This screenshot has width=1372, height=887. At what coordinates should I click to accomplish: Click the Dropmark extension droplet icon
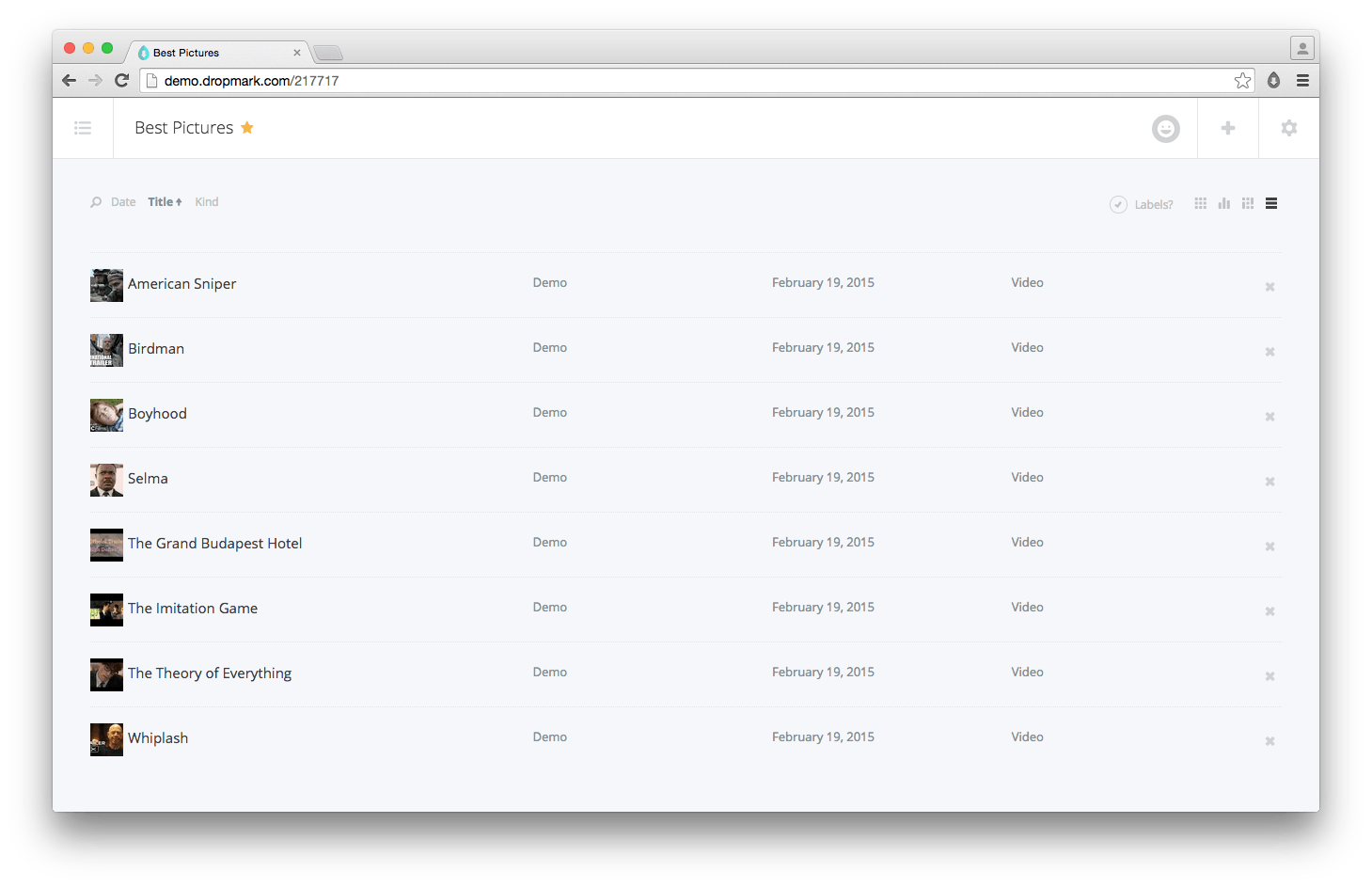1273,80
